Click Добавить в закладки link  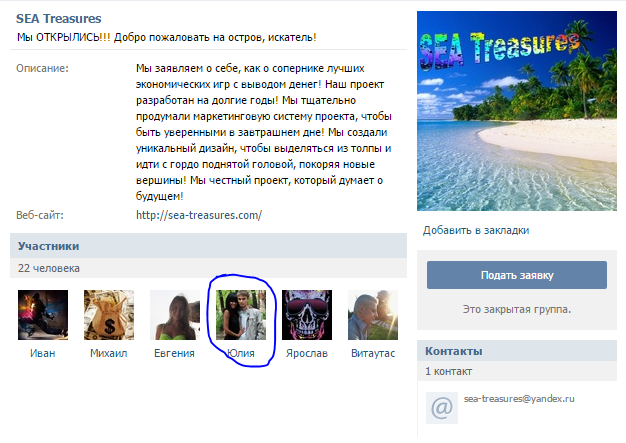click(476, 230)
